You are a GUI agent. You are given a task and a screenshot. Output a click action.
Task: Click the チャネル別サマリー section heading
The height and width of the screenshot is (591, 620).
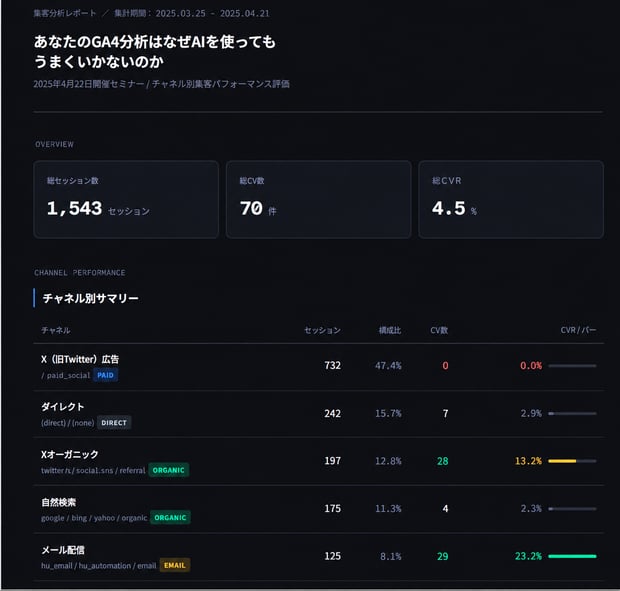pyautogui.click(x=91, y=298)
